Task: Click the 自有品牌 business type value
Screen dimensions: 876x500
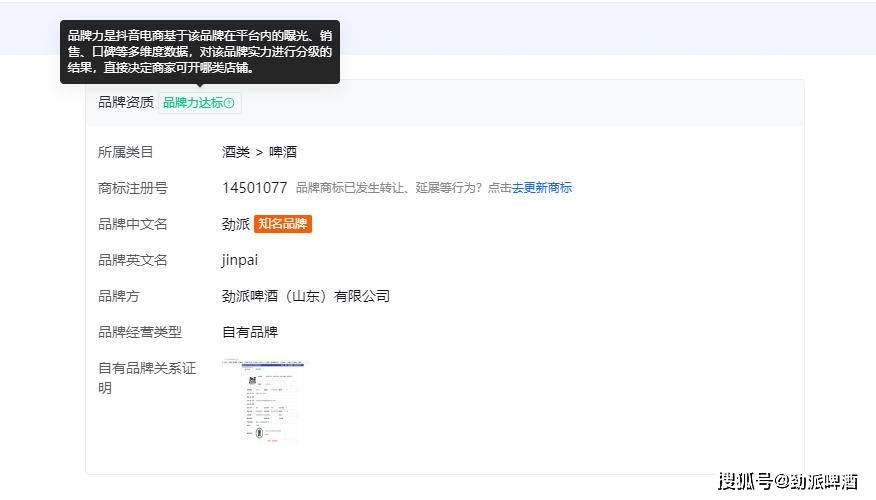Action: pos(250,332)
